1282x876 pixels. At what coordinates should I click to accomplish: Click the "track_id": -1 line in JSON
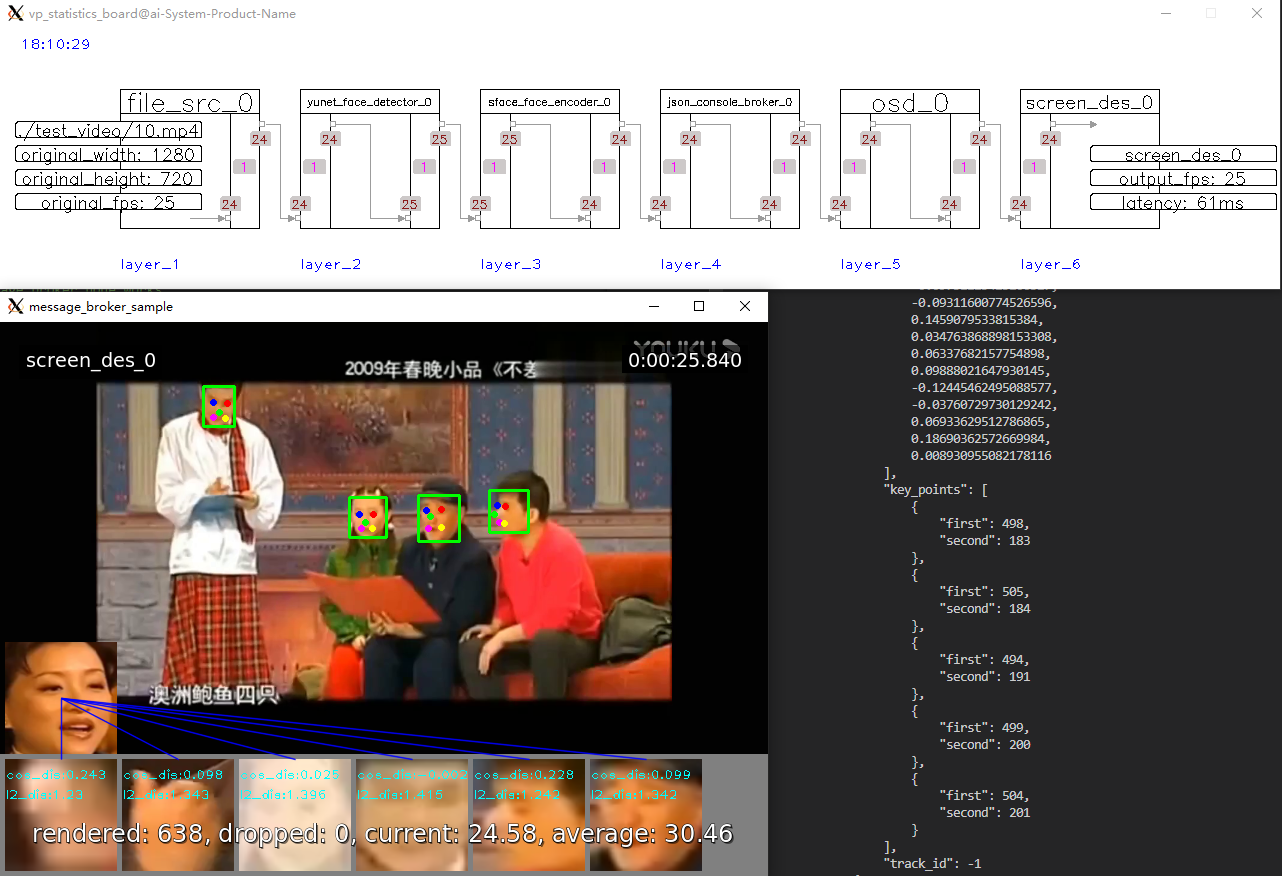(x=934, y=863)
